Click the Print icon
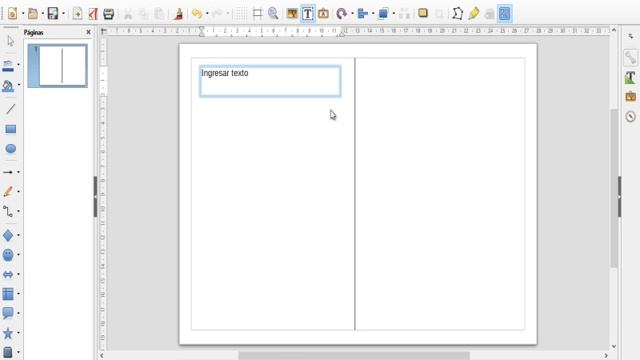Viewport: 640px width, 360px height. [109, 13]
